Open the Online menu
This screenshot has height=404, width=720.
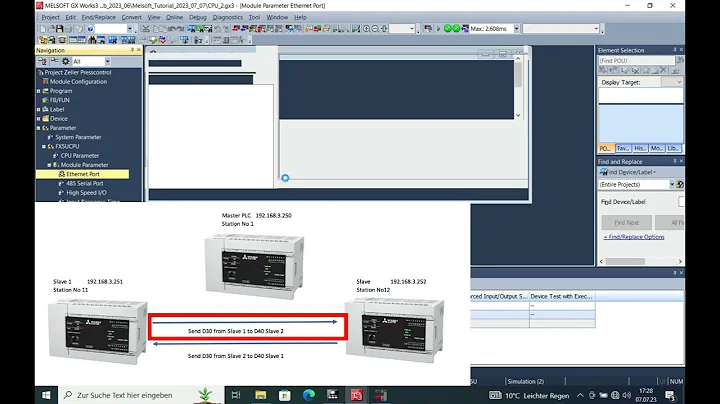pos(174,17)
